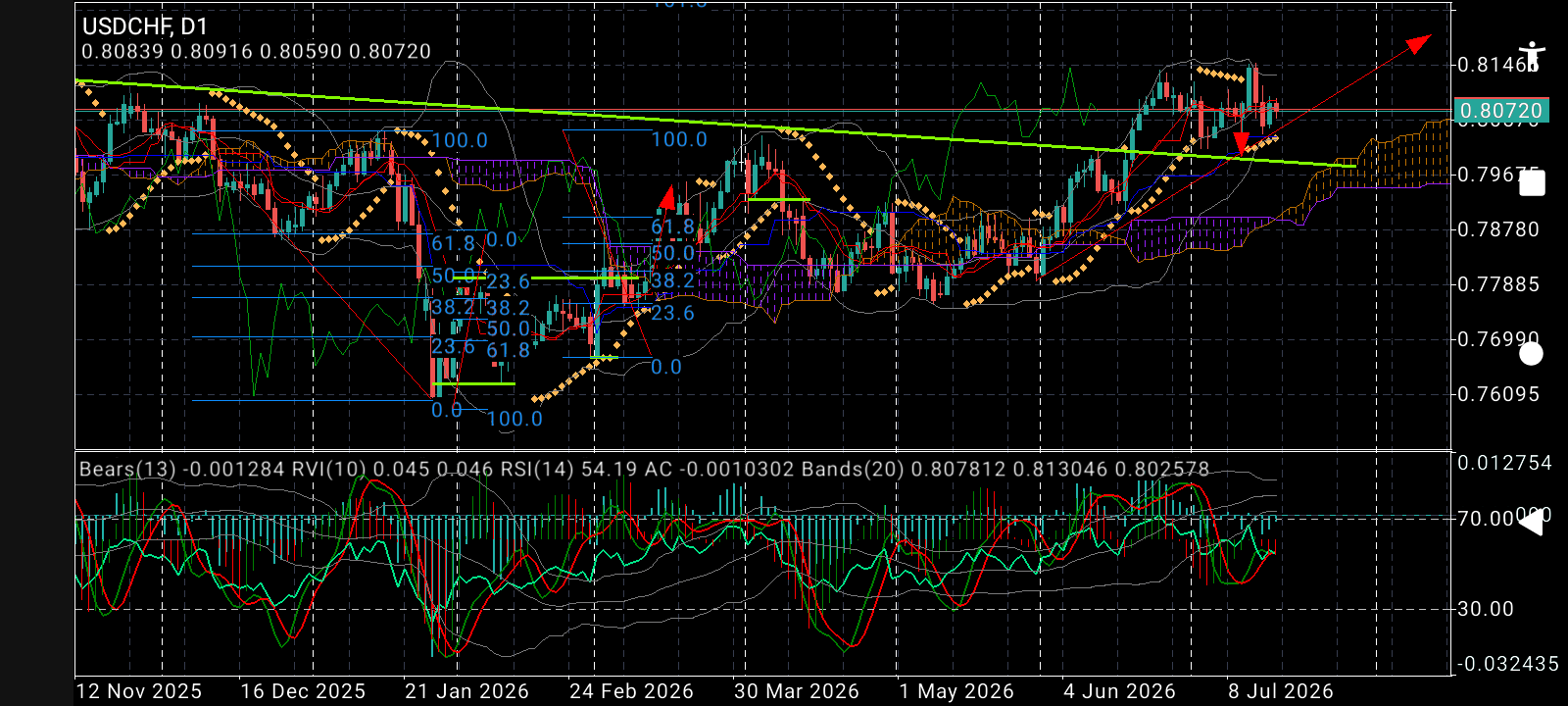1568x706 pixels.
Task: Tap the -0.032435 indicator scale label
Action: coord(1507,664)
